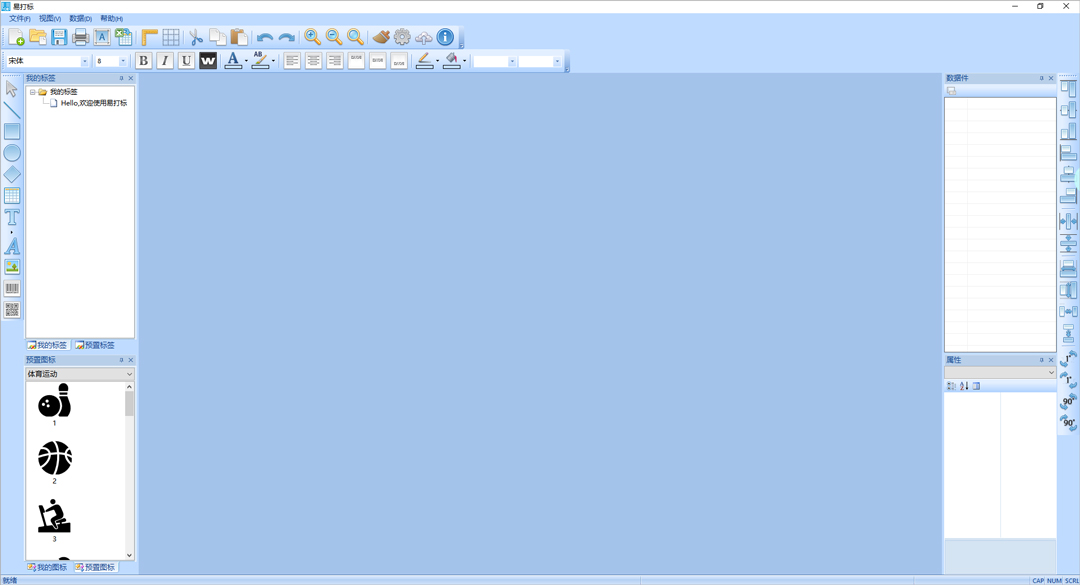
Task: Select the basketball icon thumbnail
Action: (x=54, y=458)
